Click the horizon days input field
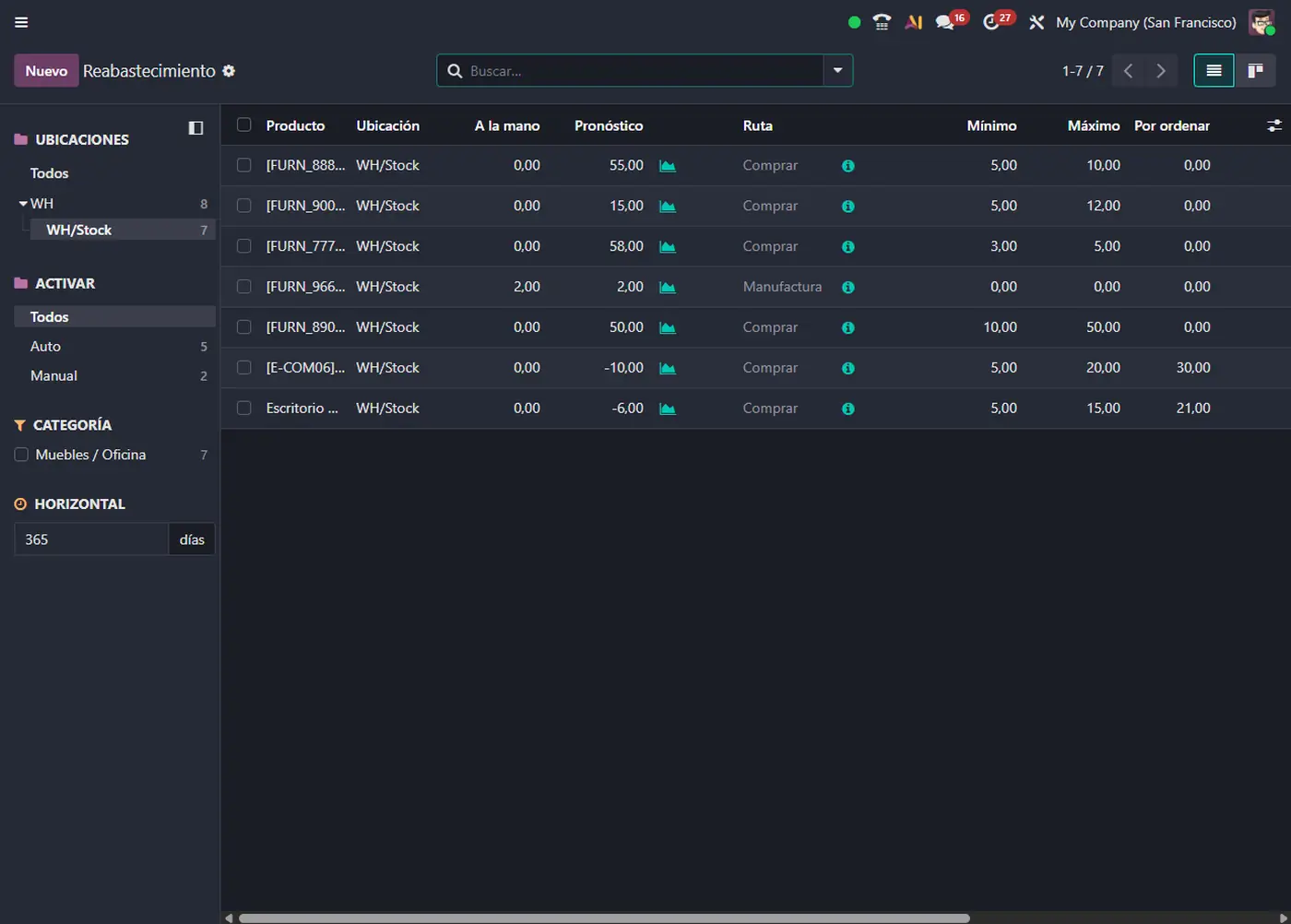The height and width of the screenshot is (924, 1291). (90, 539)
